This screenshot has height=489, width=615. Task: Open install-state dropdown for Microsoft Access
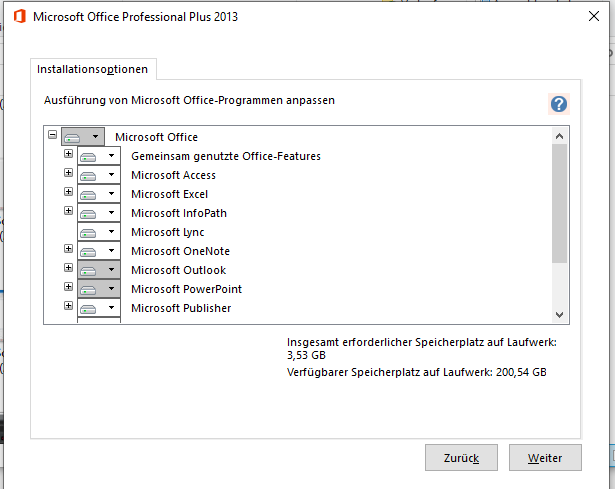coord(99,175)
